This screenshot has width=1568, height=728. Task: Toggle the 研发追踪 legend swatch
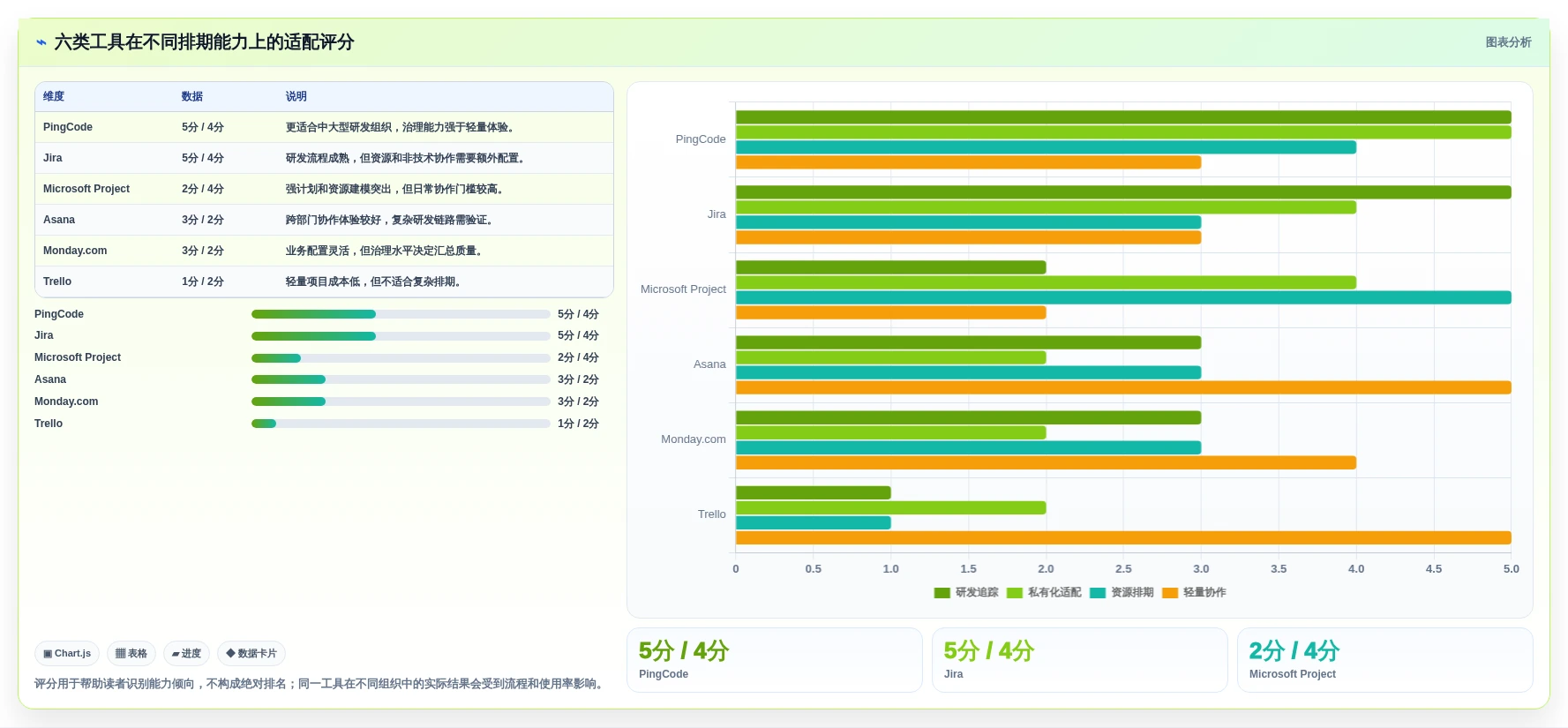(942, 593)
